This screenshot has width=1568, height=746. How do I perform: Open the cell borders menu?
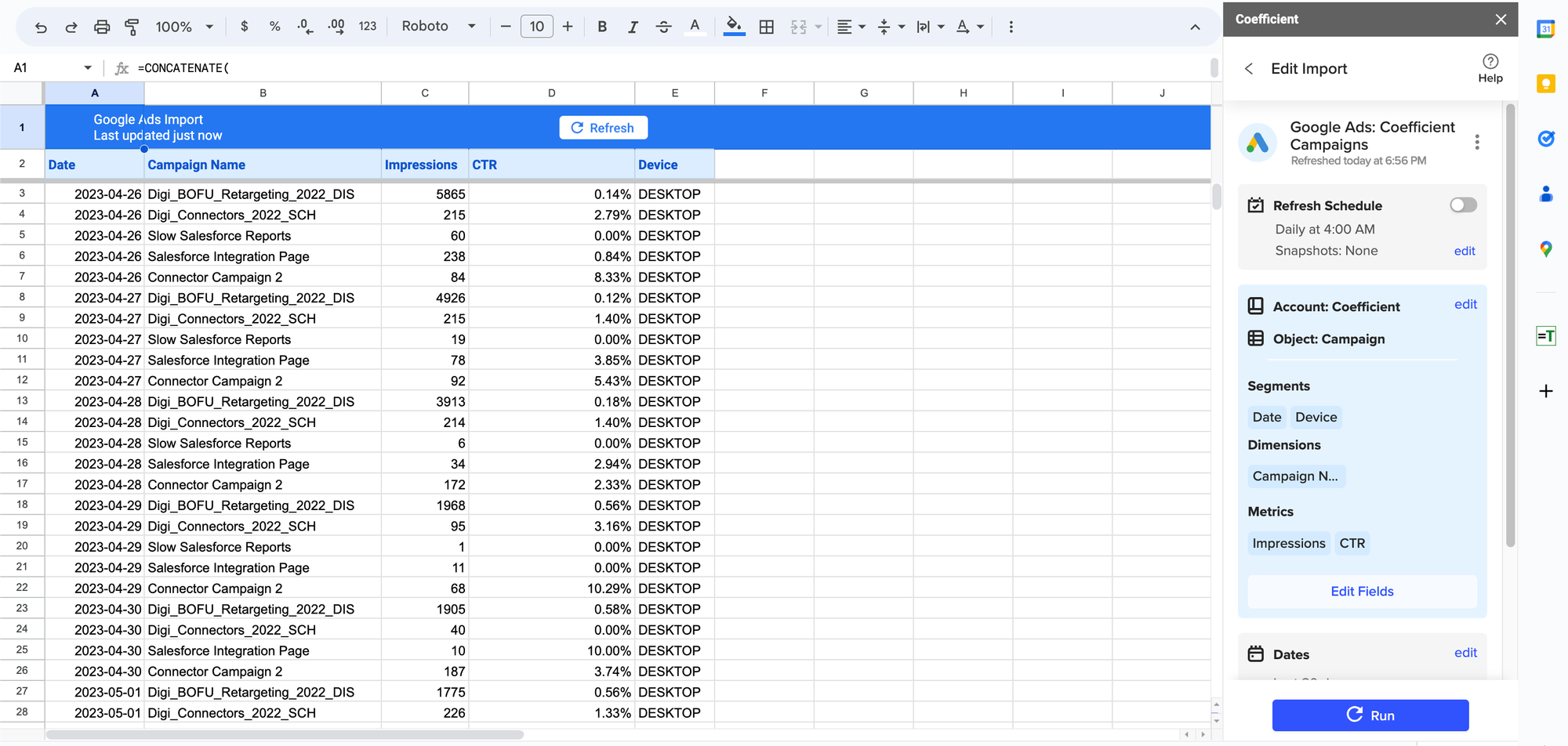[x=767, y=27]
